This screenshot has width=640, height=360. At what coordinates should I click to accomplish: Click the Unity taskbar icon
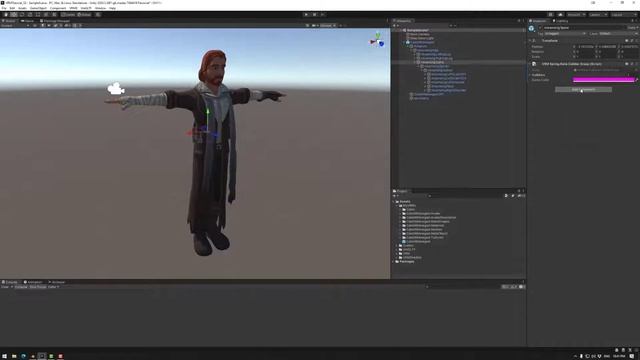point(42,356)
